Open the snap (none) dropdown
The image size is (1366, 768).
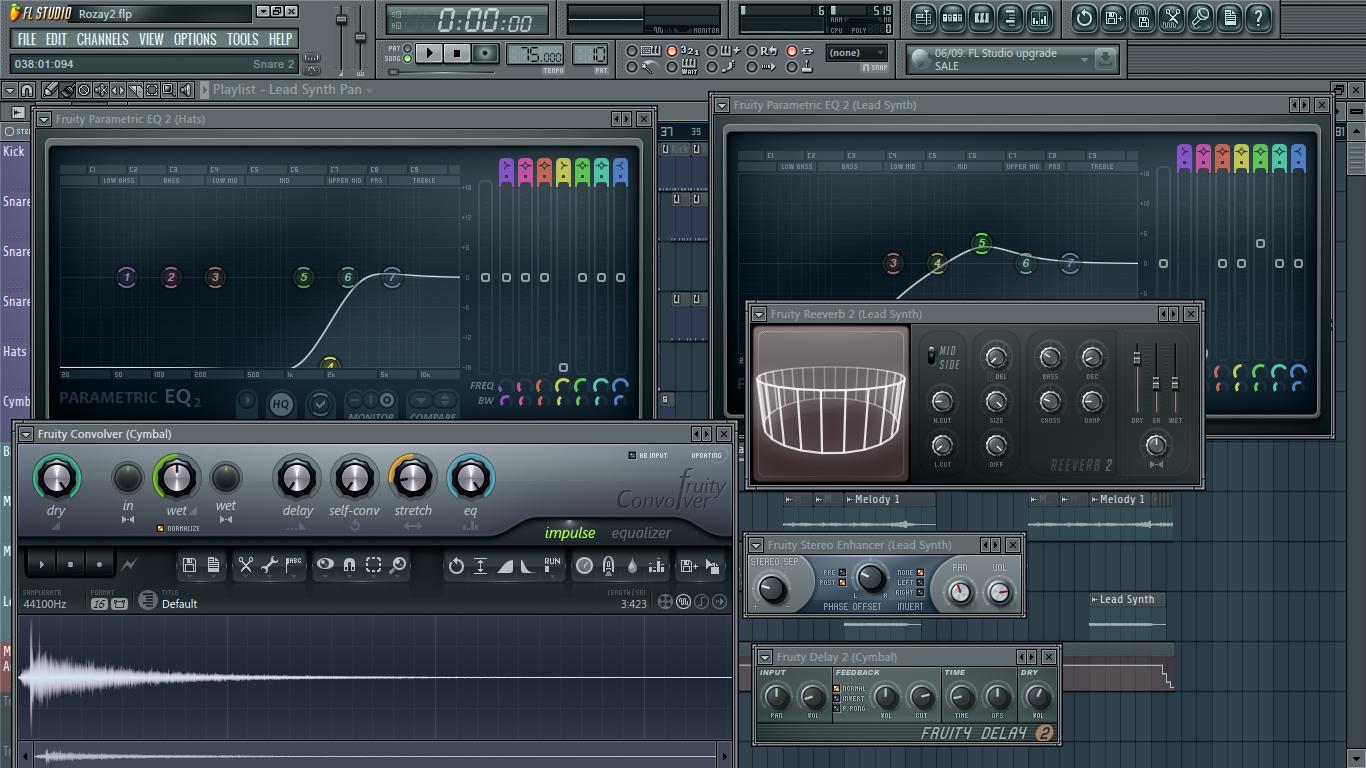tap(857, 53)
